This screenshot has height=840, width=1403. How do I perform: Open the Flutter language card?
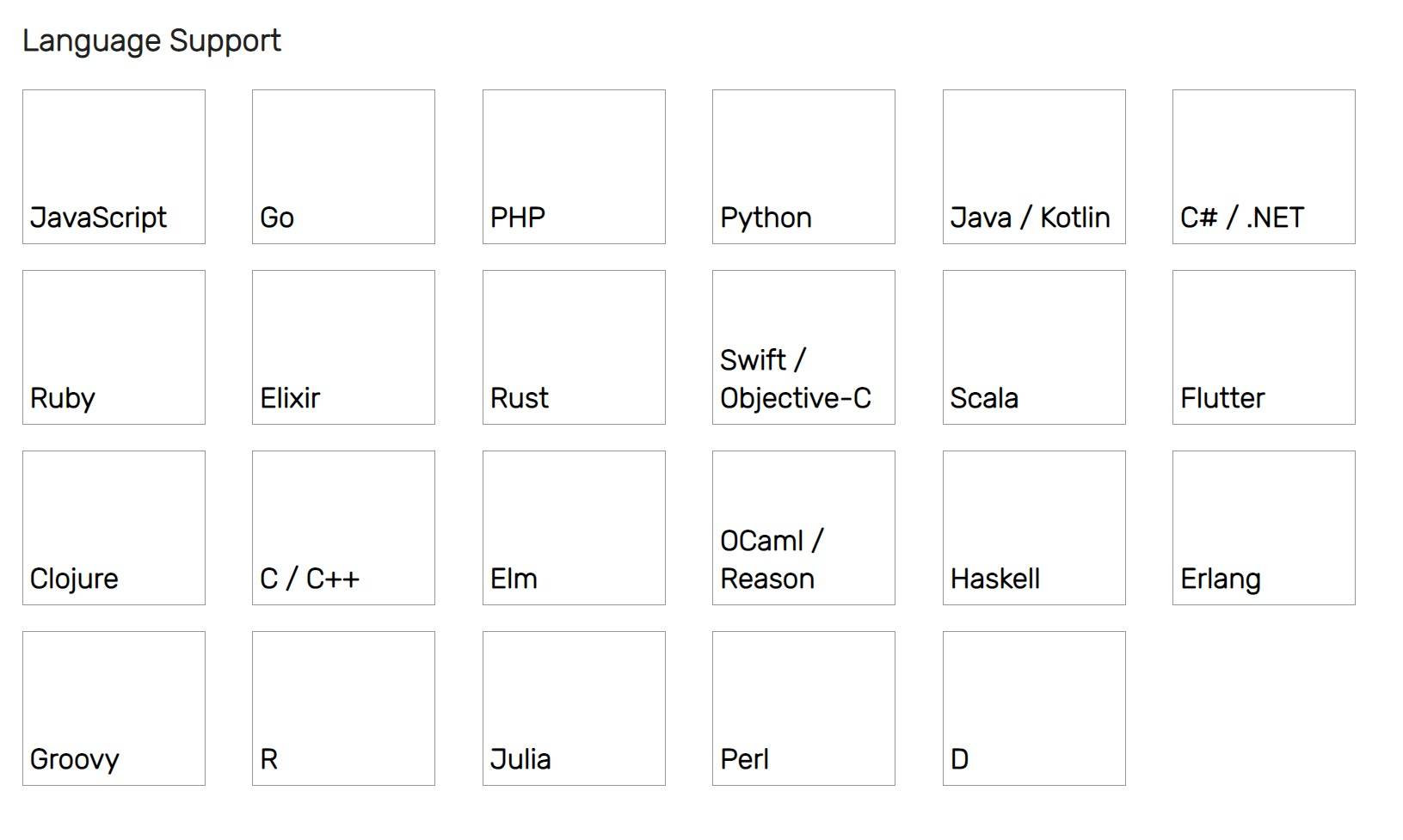pyautogui.click(x=1264, y=347)
